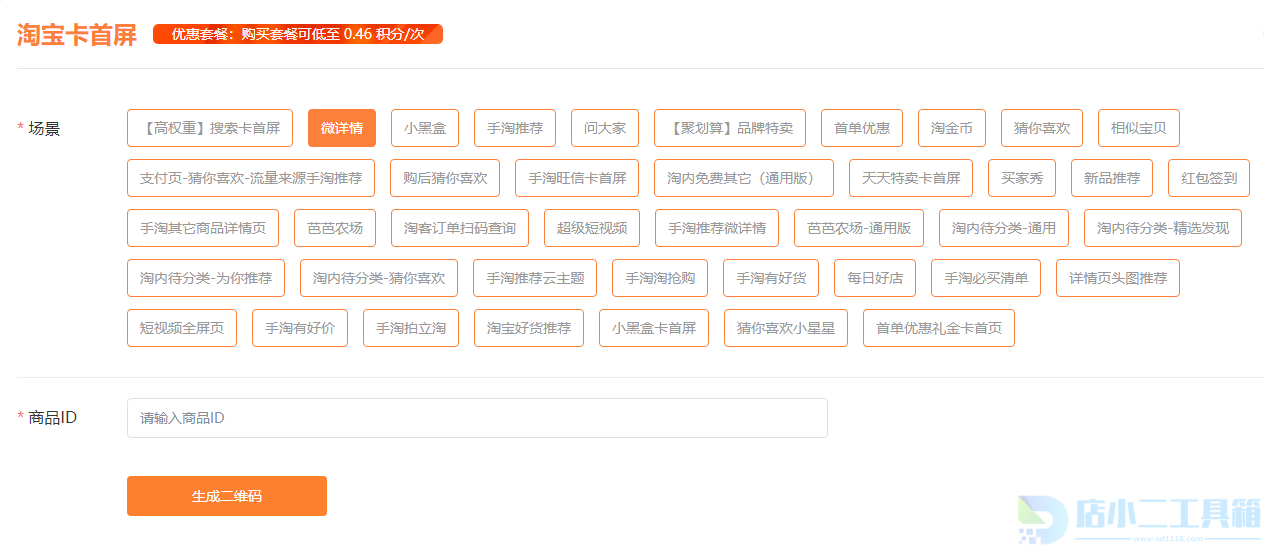Select the 手淘必买清单 scene
Image resolution: width=1264 pixels, height=559 pixels.
pyautogui.click(x=986, y=278)
